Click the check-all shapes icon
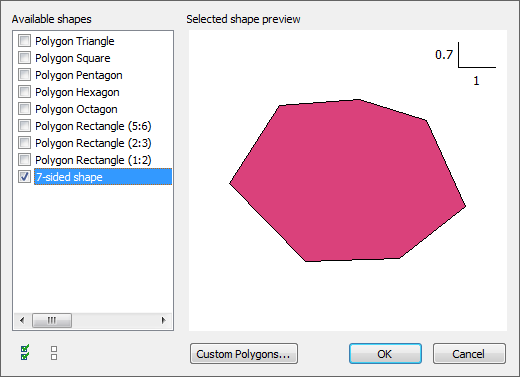This screenshot has width=520, height=377. point(25,352)
